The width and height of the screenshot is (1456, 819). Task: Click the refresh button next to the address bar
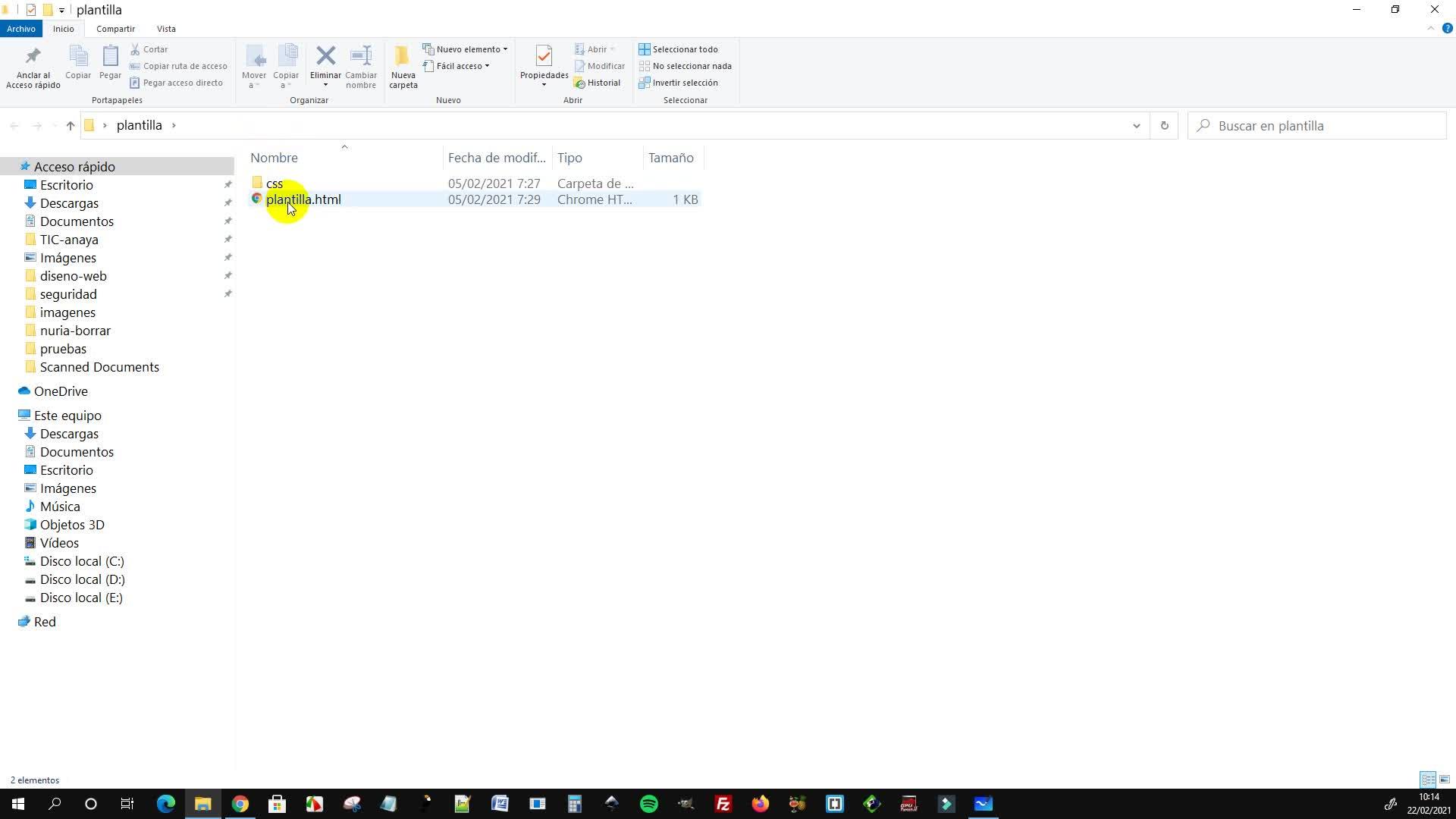1164,126
